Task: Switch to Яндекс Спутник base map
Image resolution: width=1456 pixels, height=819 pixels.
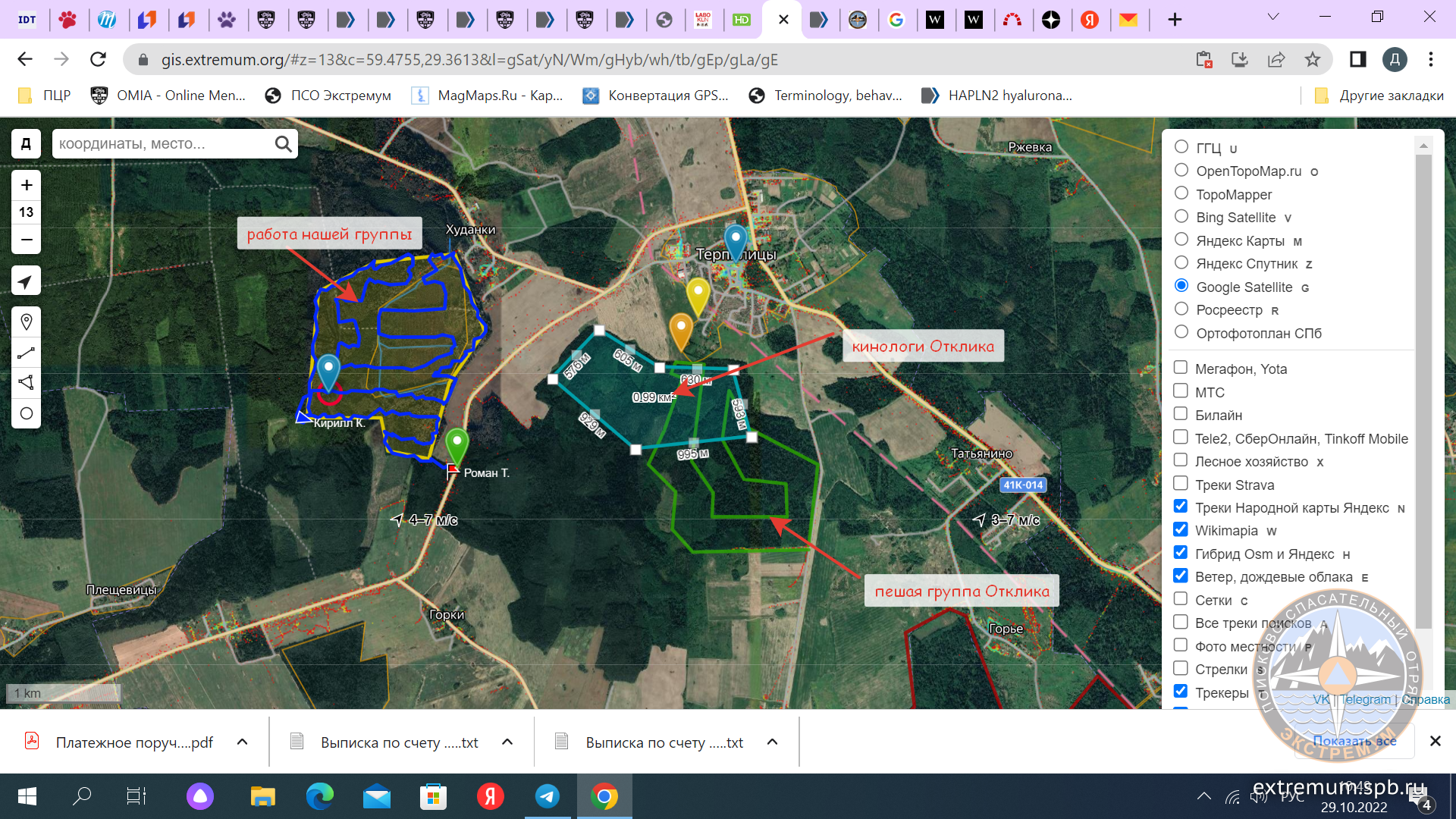Action: point(1181,263)
